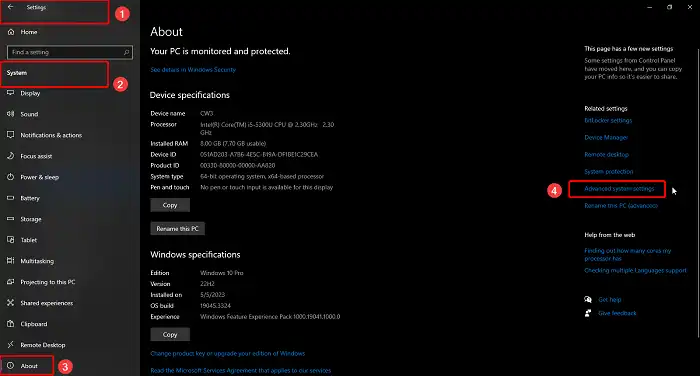700x376 pixels.
Task: Click the Version 22H2 value
Action: (207, 284)
